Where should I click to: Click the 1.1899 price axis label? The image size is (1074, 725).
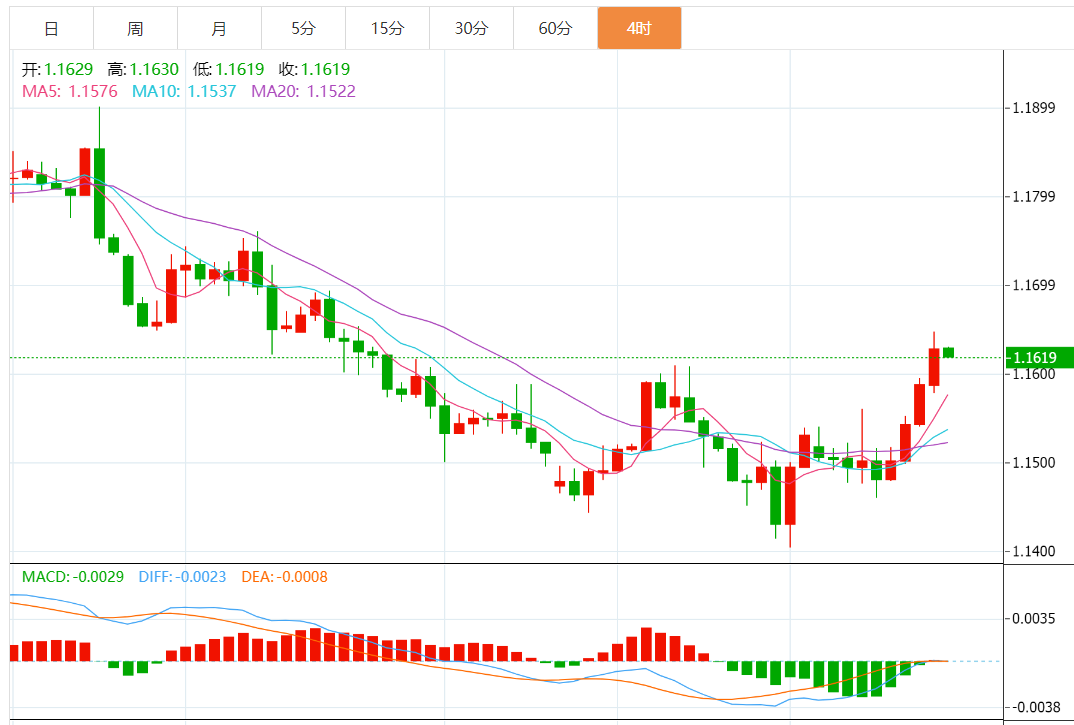coord(1034,108)
